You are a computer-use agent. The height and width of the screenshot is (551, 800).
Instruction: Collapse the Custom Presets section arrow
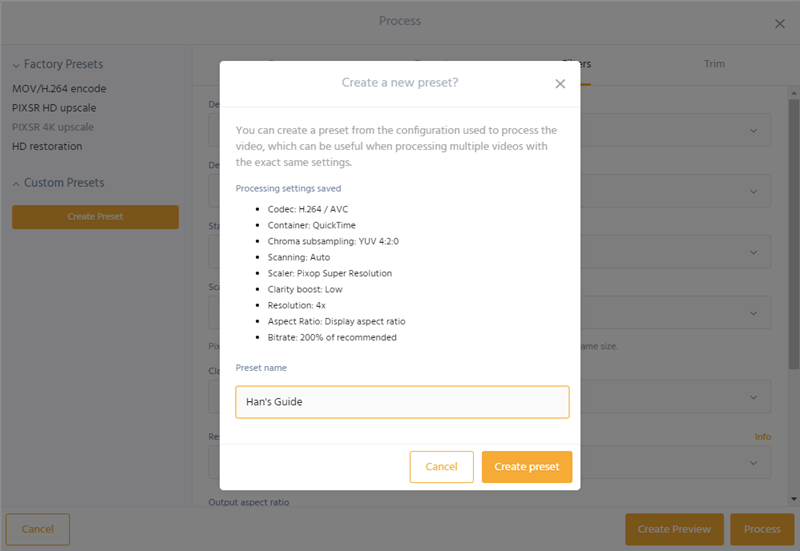pyautogui.click(x=16, y=184)
